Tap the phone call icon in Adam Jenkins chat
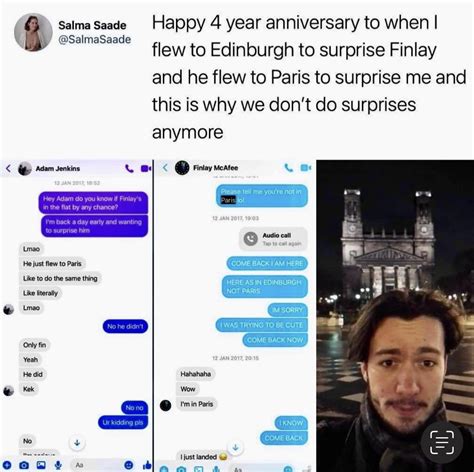This screenshot has height=472, width=474. pos(129,169)
